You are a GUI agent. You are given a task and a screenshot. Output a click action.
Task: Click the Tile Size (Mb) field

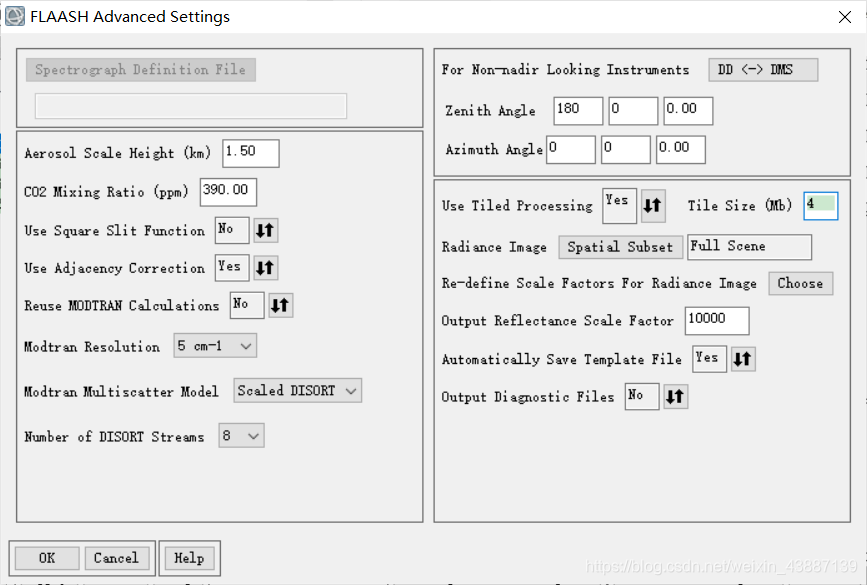pyautogui.click(x=821, y=206)
